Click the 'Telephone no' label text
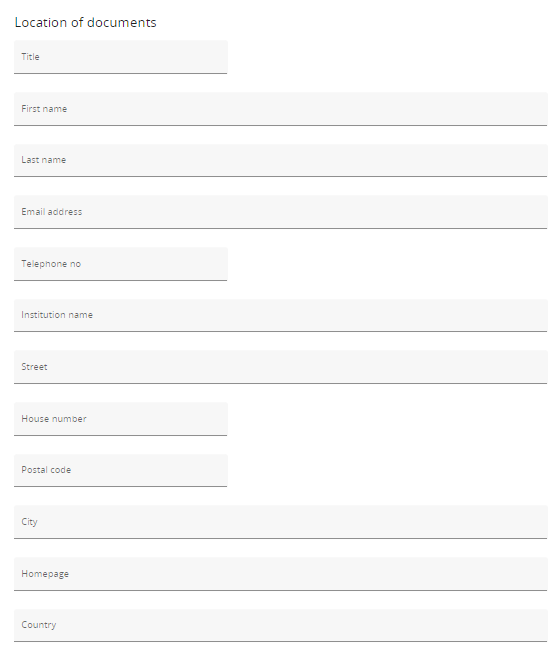This screenshot has width=557, height=658. pyautogui.click(x=51, y=264)
